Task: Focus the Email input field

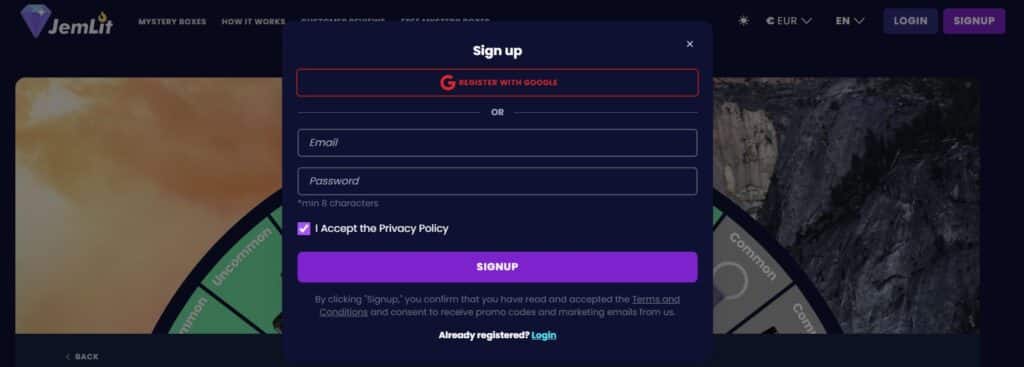Action: point(497,142)
